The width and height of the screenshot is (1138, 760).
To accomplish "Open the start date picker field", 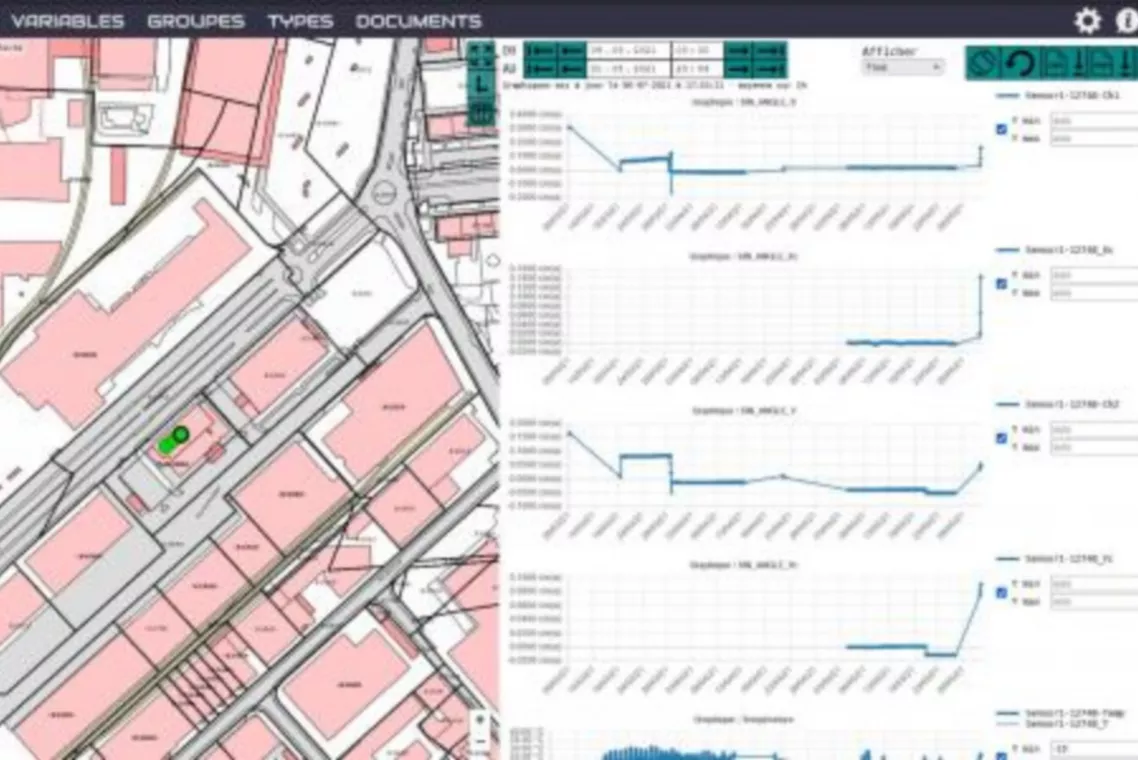I will pos(628,50).
